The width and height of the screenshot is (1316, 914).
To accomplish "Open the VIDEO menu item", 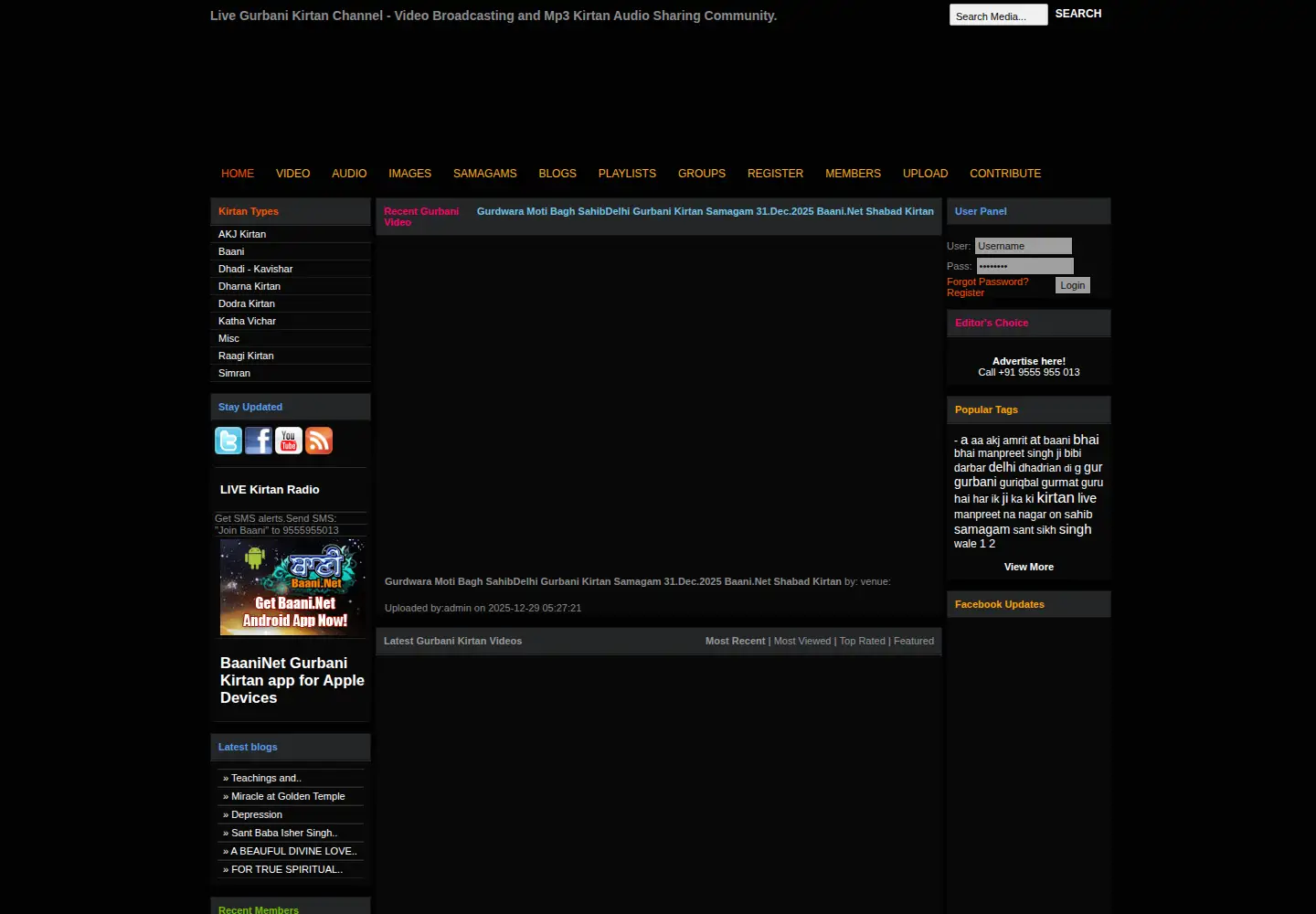I will click(292, 174).
